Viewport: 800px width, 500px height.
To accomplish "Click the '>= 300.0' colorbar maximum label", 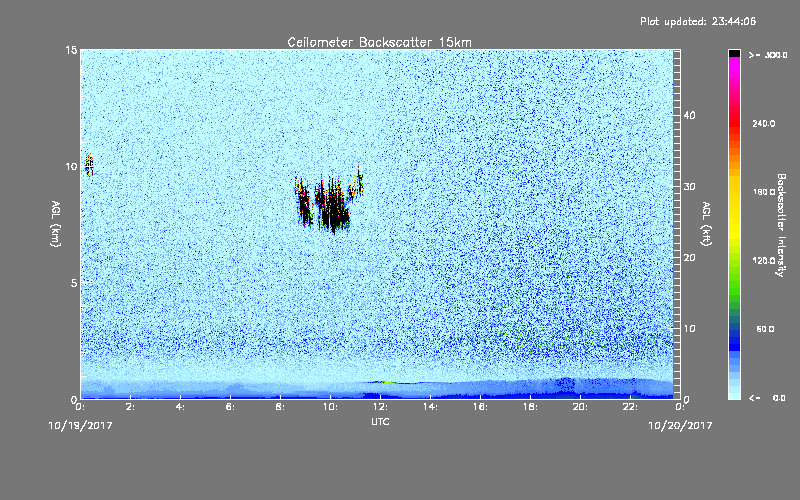I will point(768,55).
